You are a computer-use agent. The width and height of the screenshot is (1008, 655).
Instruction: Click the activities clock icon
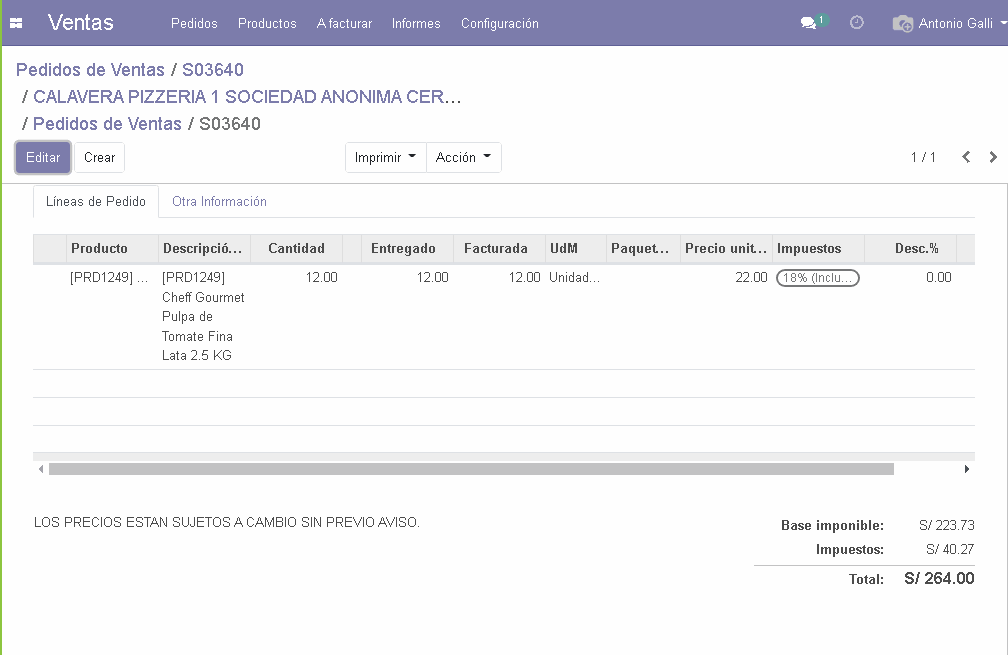857,22
